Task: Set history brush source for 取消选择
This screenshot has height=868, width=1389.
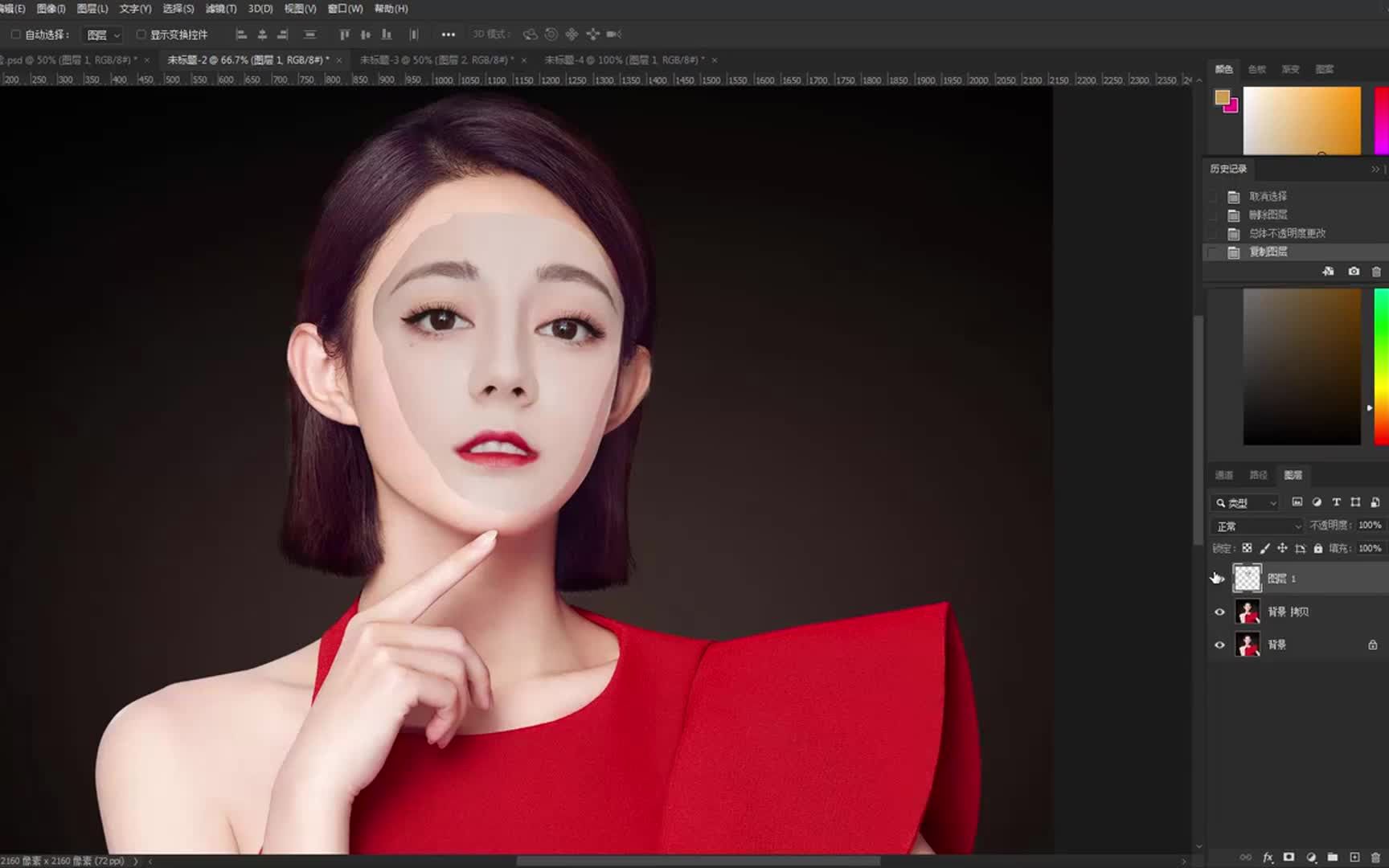Action: coord(1214,196)
